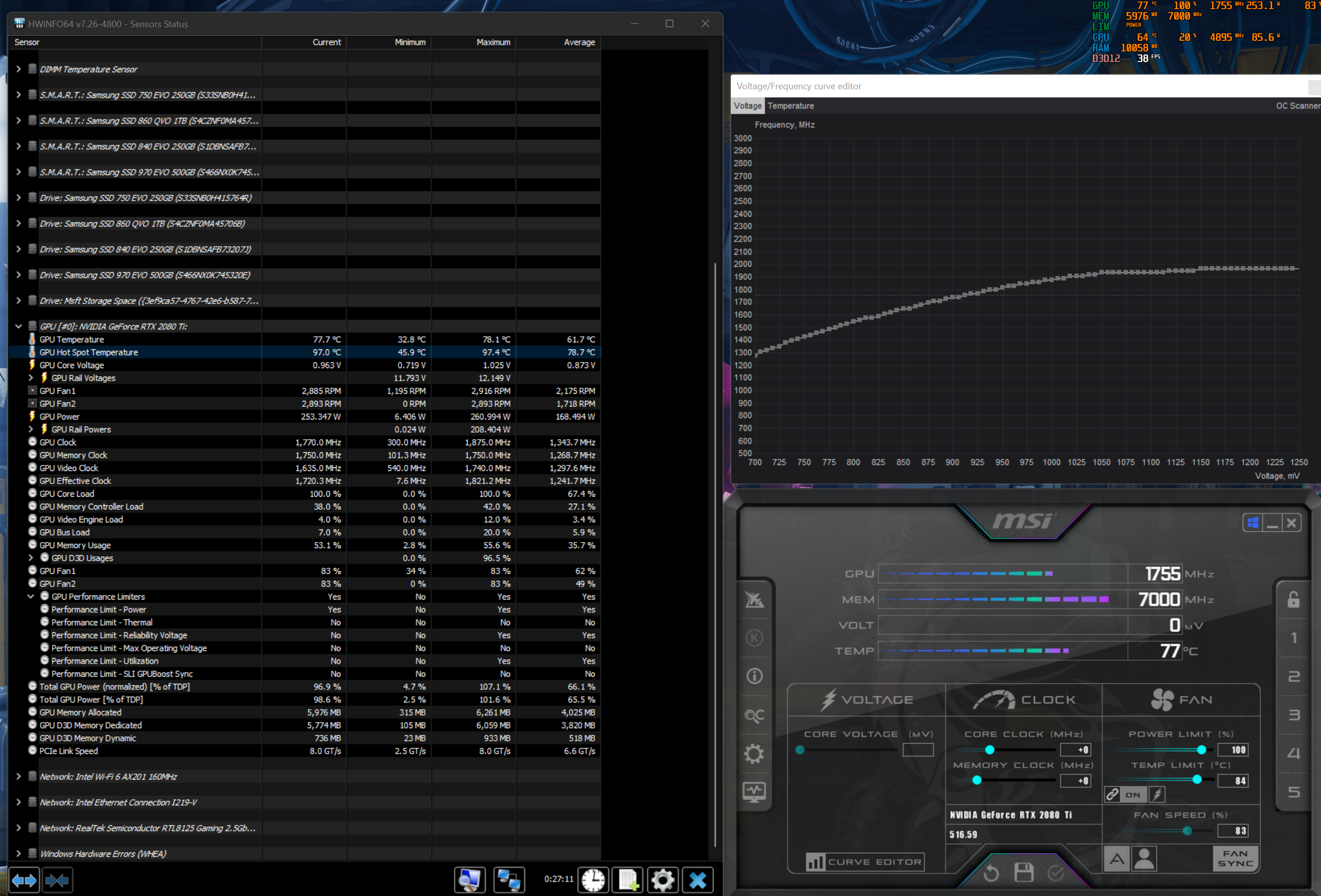
Task: Open the remote network monitors icon in HWiNFO
Action: click(x=509, y=880)
